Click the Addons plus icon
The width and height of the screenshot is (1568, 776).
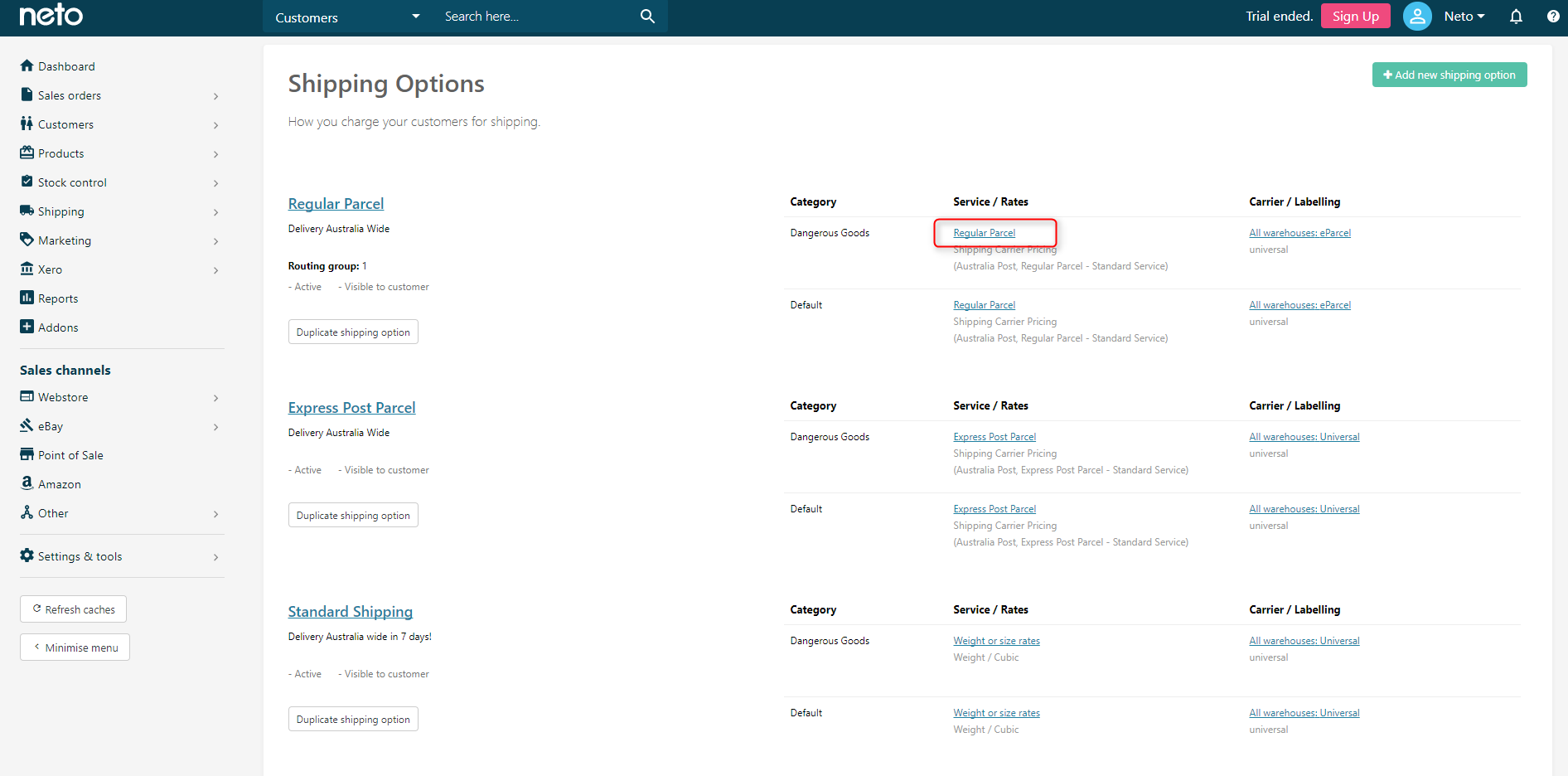27,327
